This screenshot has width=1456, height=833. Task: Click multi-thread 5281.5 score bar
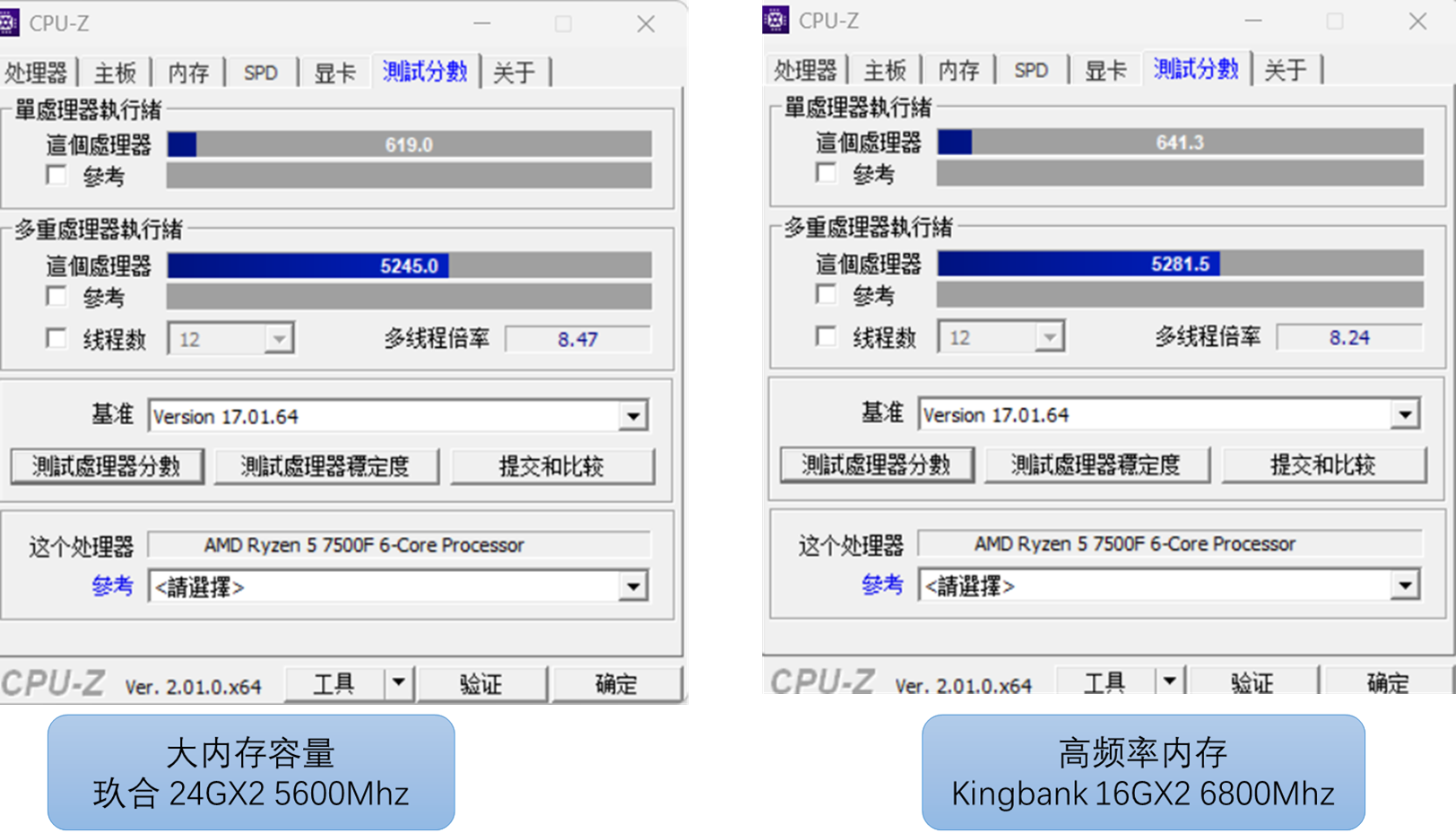pyautogui.click(x=1180, y=264)
